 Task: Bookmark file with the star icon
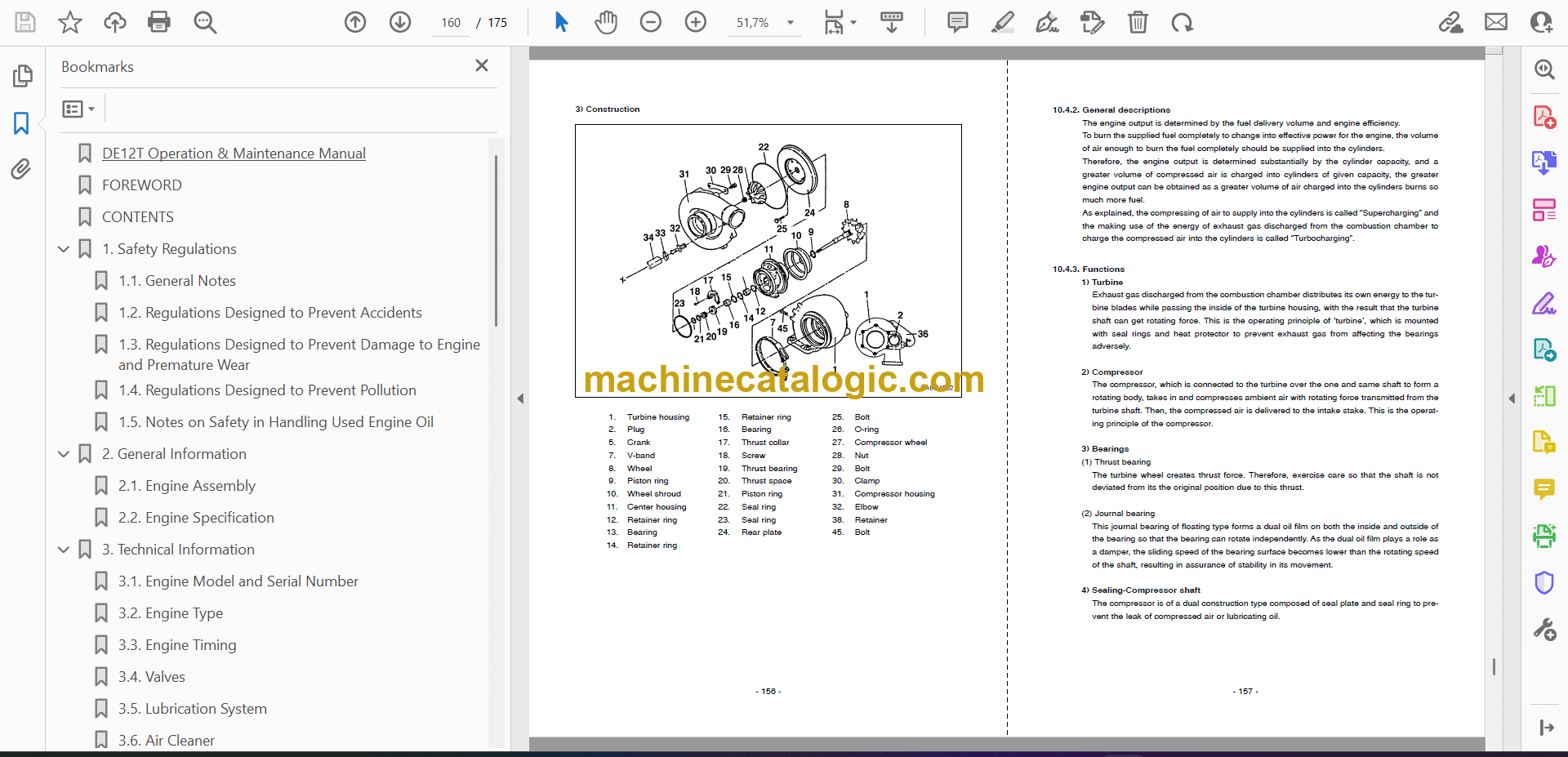[70, 22]
